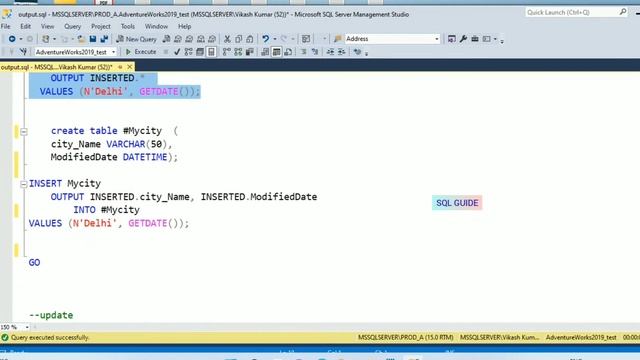Save output.sql with the Save icon

pos(93,39)
